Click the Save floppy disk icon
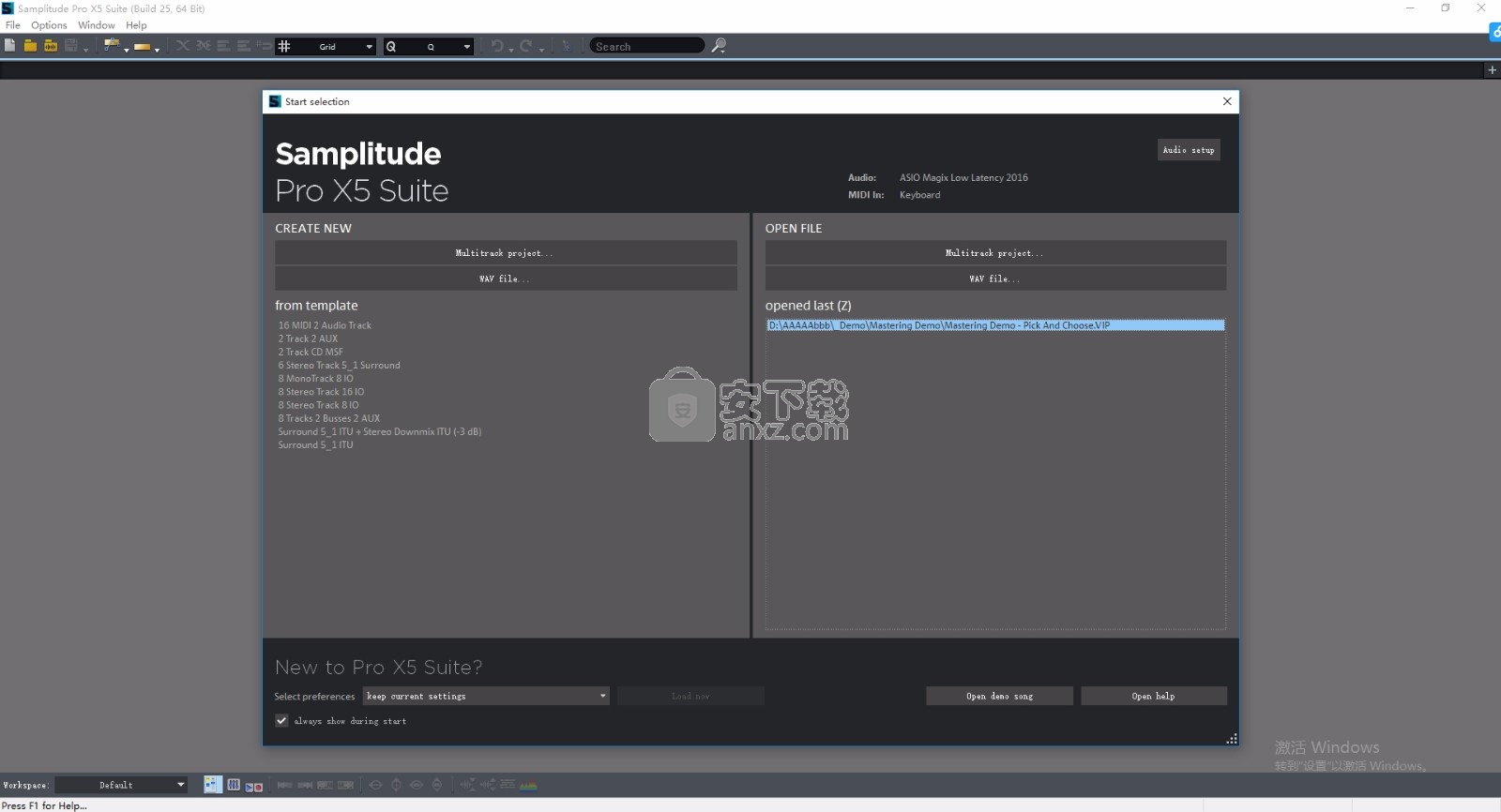This screenshot has width=1501, height=812. 70,45
